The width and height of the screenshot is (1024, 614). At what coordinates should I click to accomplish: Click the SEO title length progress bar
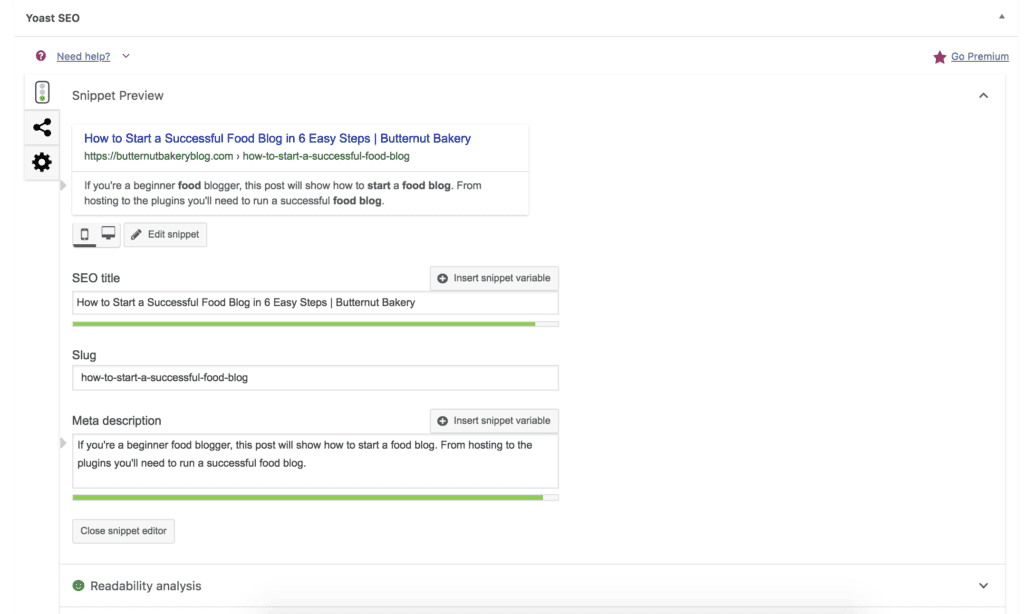click(x=315, y=324)
